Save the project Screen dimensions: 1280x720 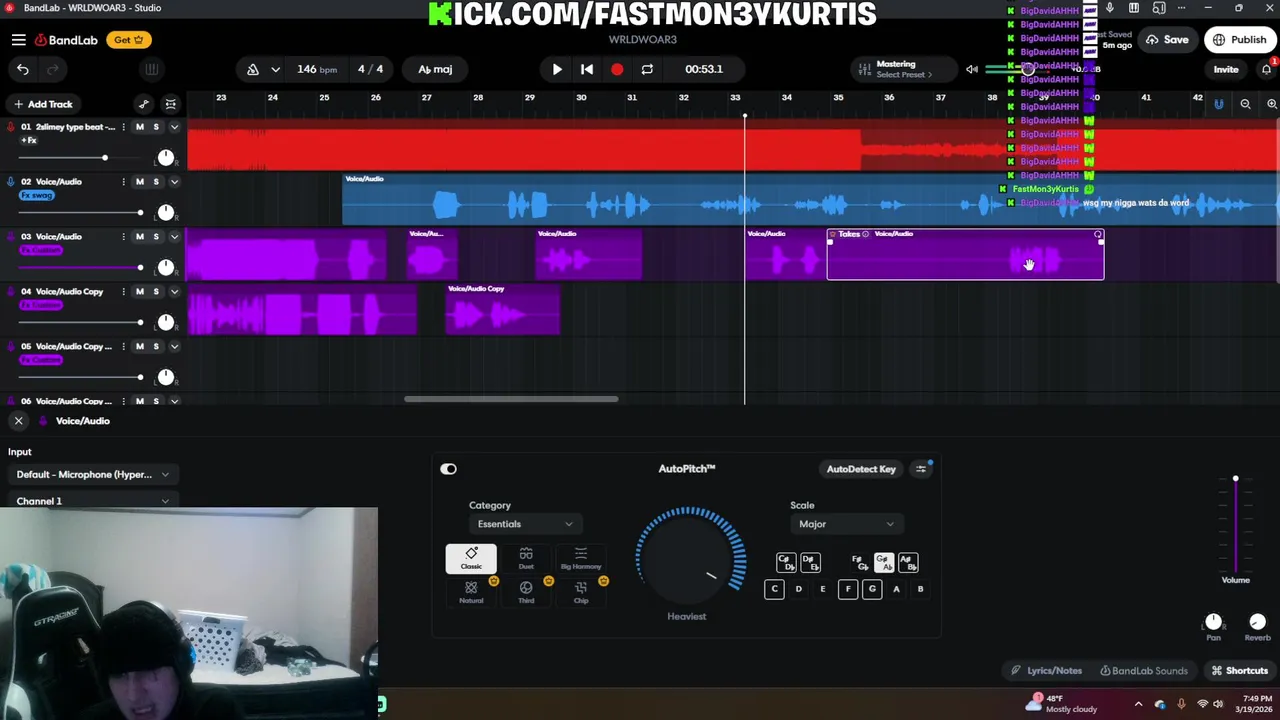click(x=1167, y=40)
